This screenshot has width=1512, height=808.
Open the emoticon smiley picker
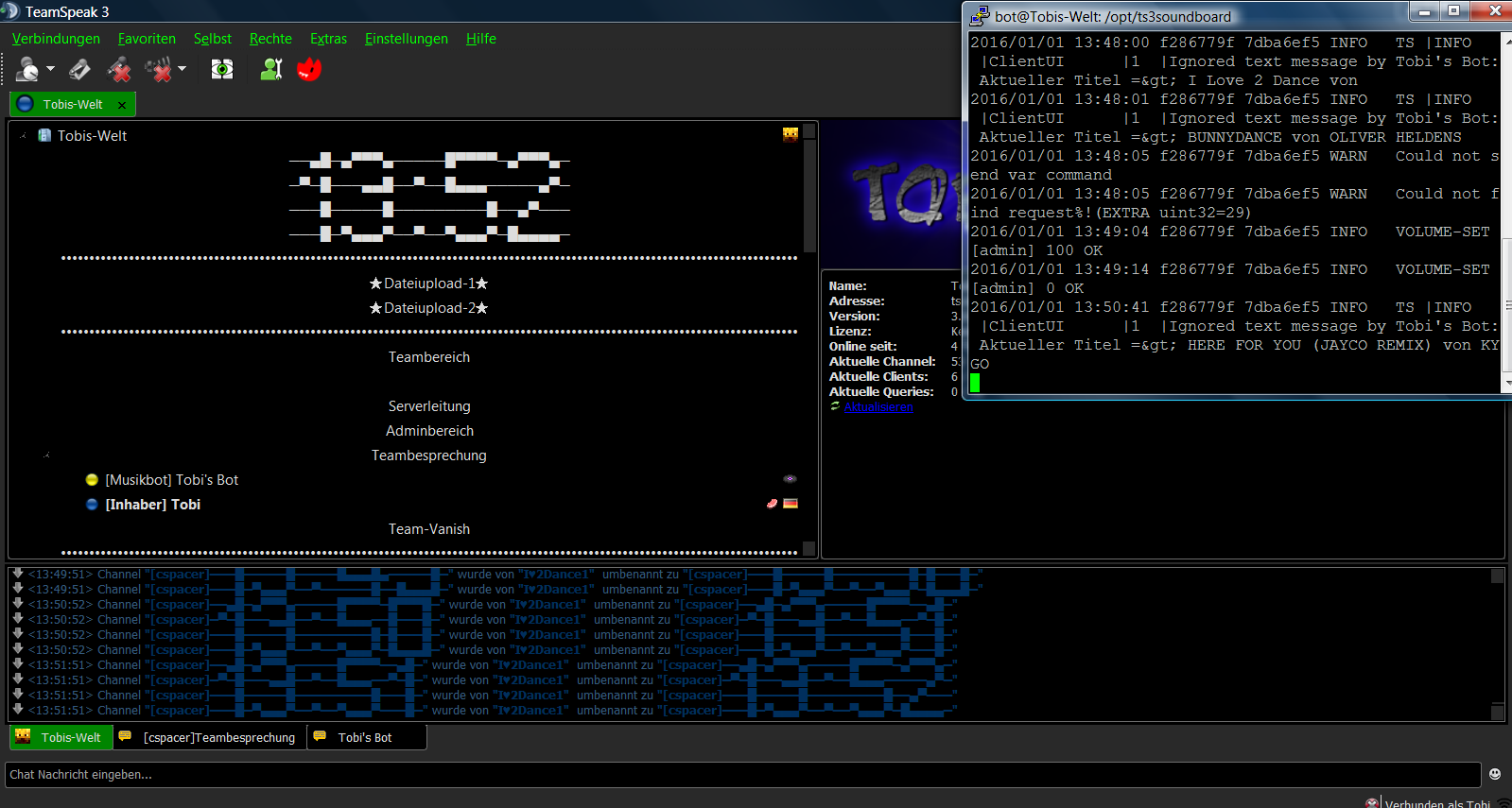coord(1495,774)
